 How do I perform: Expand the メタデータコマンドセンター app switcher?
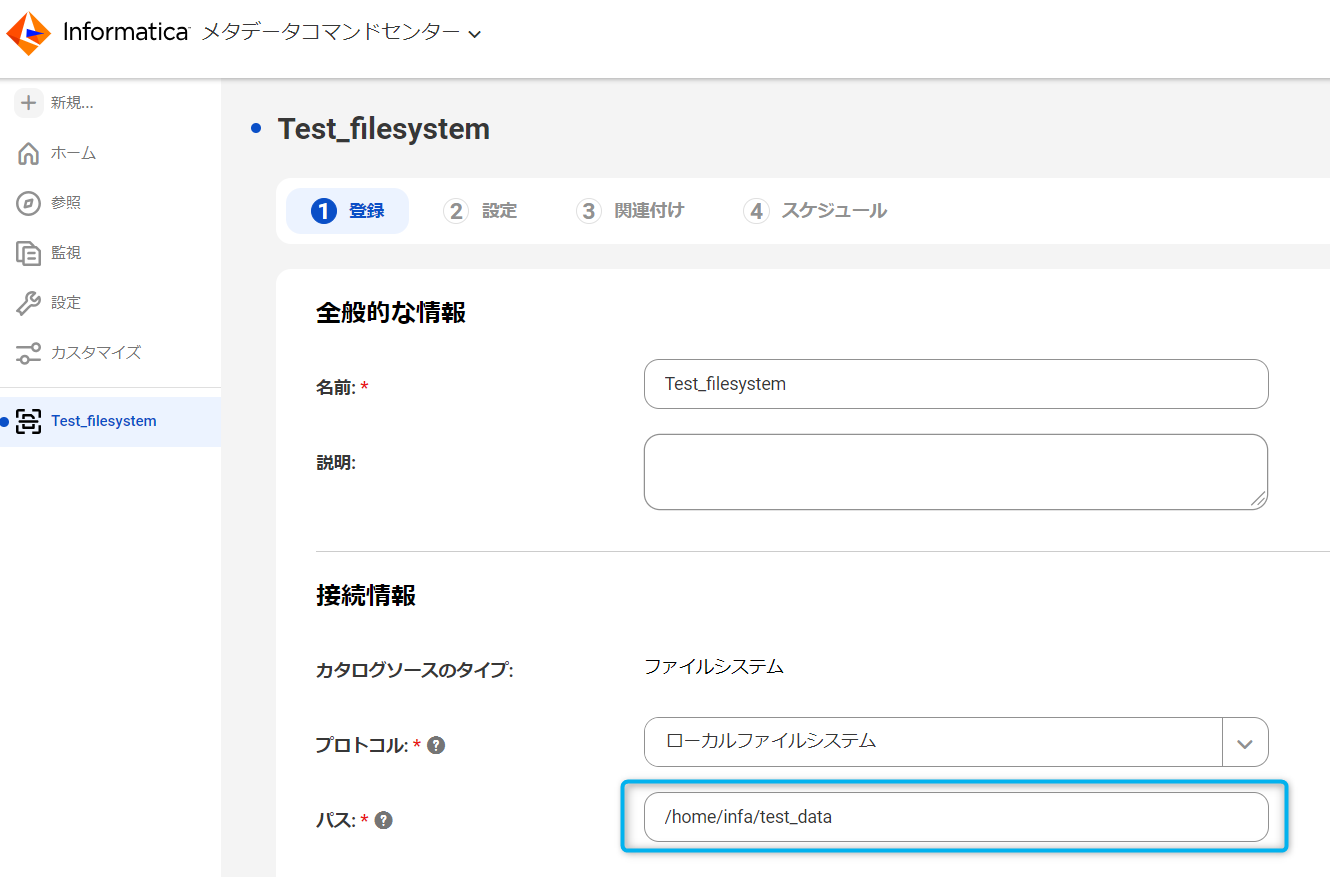tap(475, 34)
